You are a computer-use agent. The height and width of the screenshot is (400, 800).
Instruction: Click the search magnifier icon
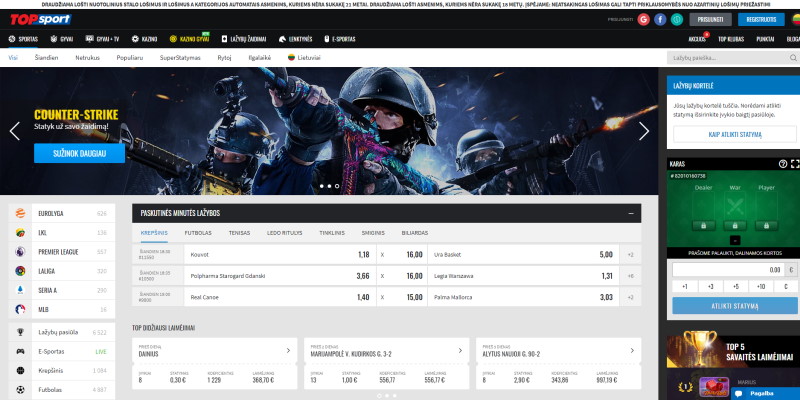[x=791, y=58]
